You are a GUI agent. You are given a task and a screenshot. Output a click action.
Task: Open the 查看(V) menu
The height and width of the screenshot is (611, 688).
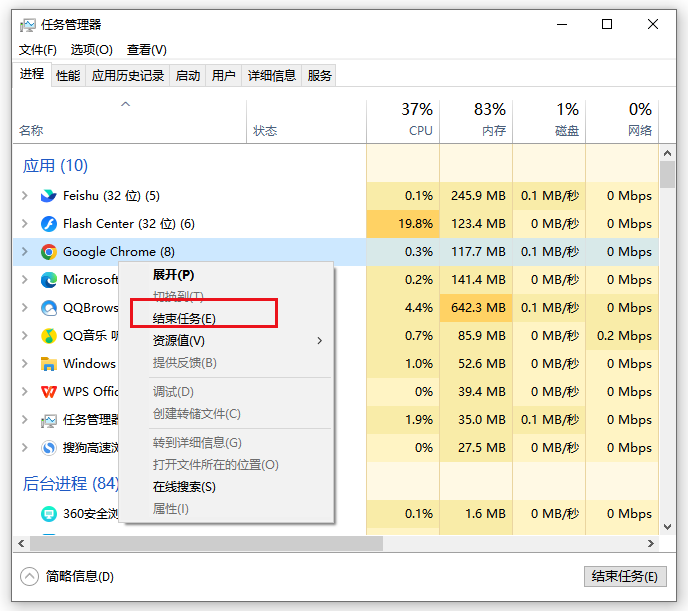pos(147,50)
